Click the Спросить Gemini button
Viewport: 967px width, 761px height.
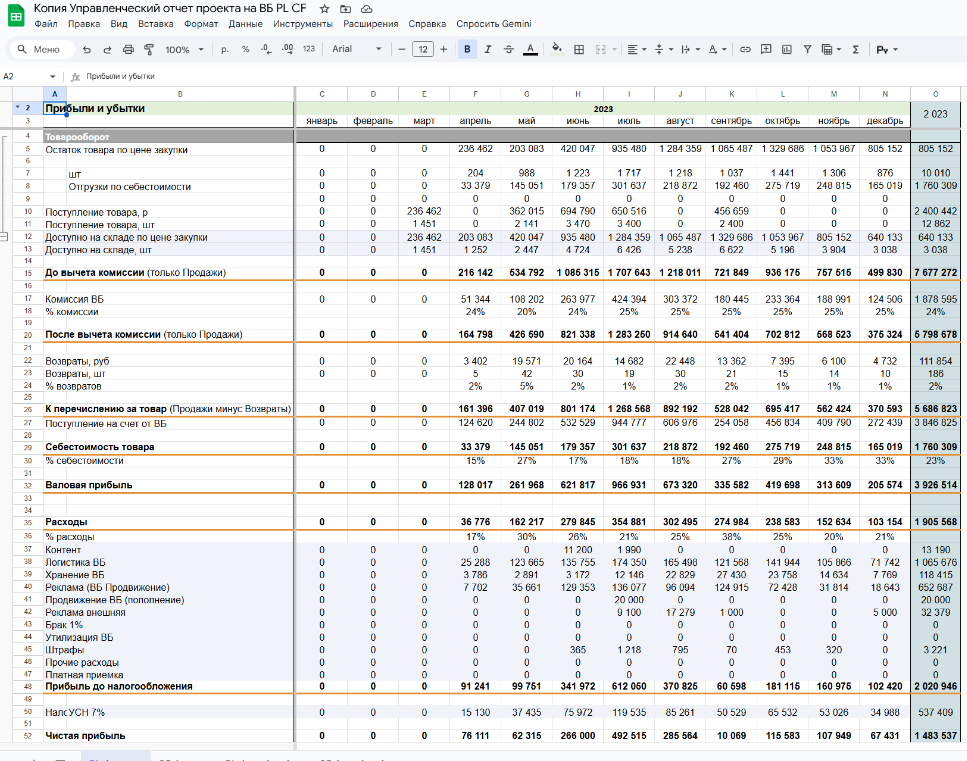(x=494, y=23)
